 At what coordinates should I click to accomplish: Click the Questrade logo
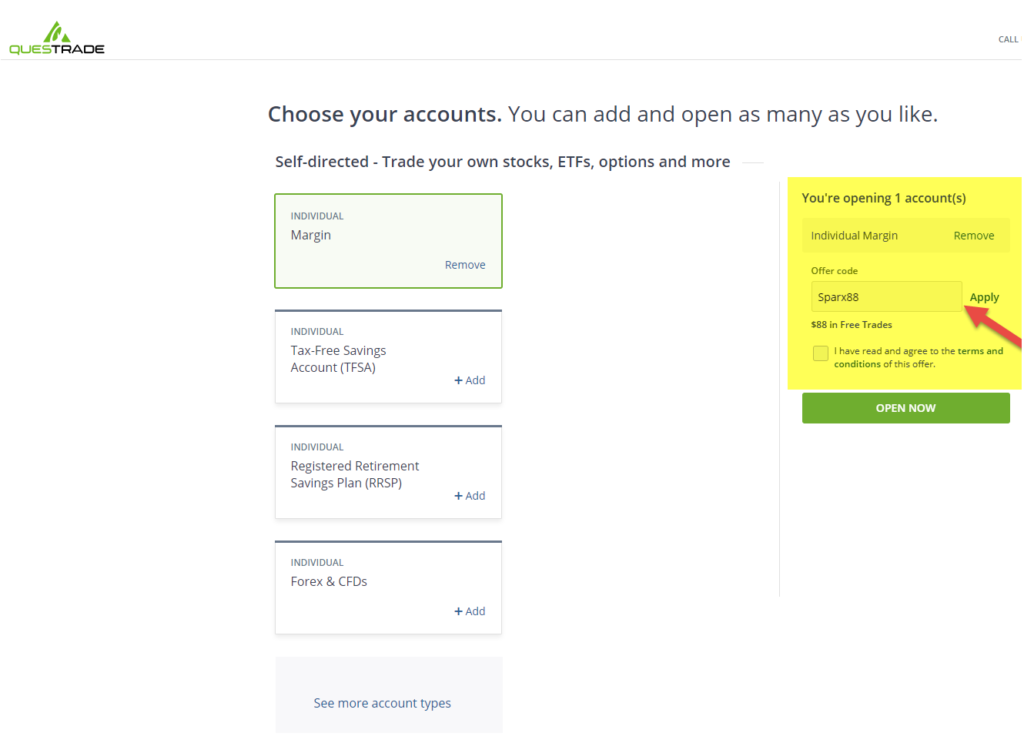55,35
